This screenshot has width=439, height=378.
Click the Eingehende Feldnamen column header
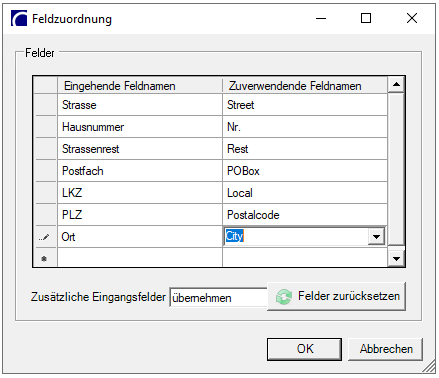[140, 86]
